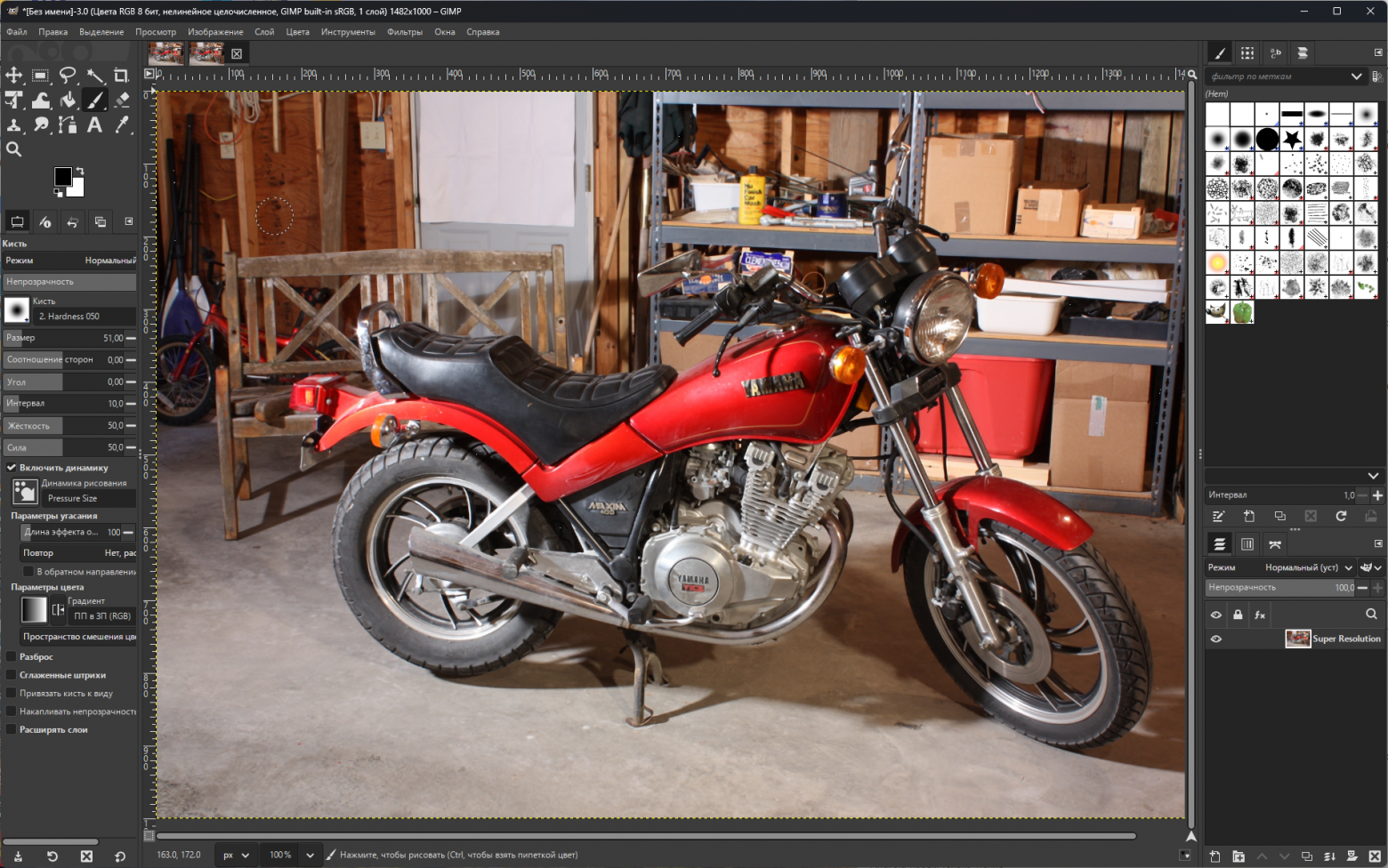Enable the Разброс checkbox
The image size is (1388, 868).
click(12, 656)
